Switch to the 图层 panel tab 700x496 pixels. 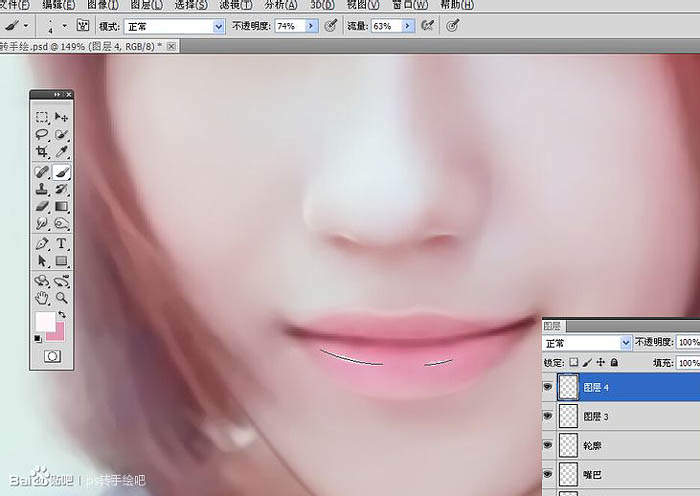coord(552,325)
